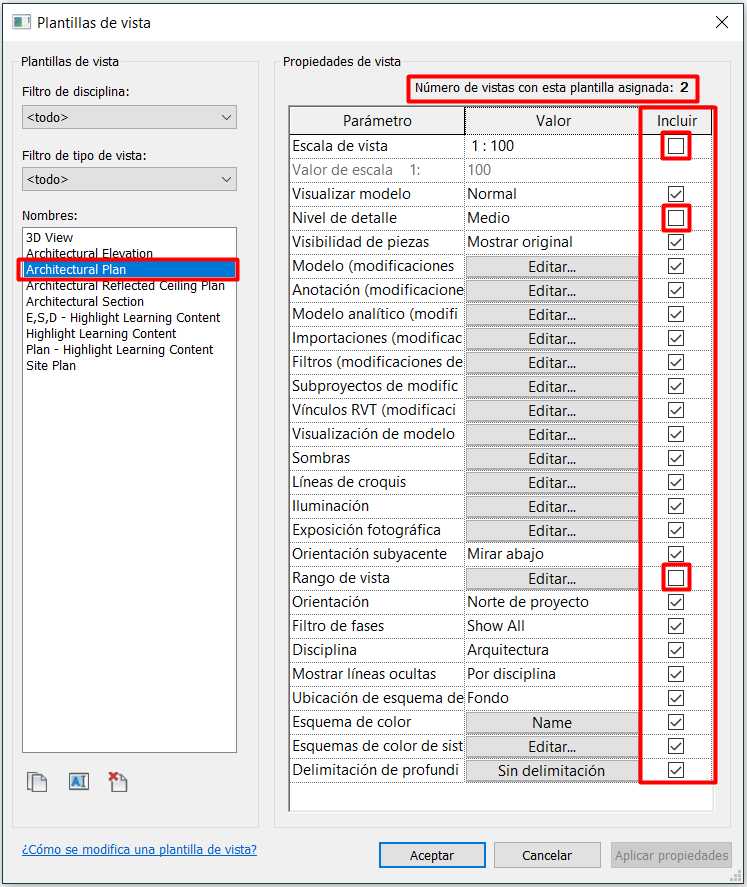Image resolution: width=747 pixels, height=887 pixels.
Task: Uncheck Incluir for Mostrar líneas ocultas
Action: [676, 674]
